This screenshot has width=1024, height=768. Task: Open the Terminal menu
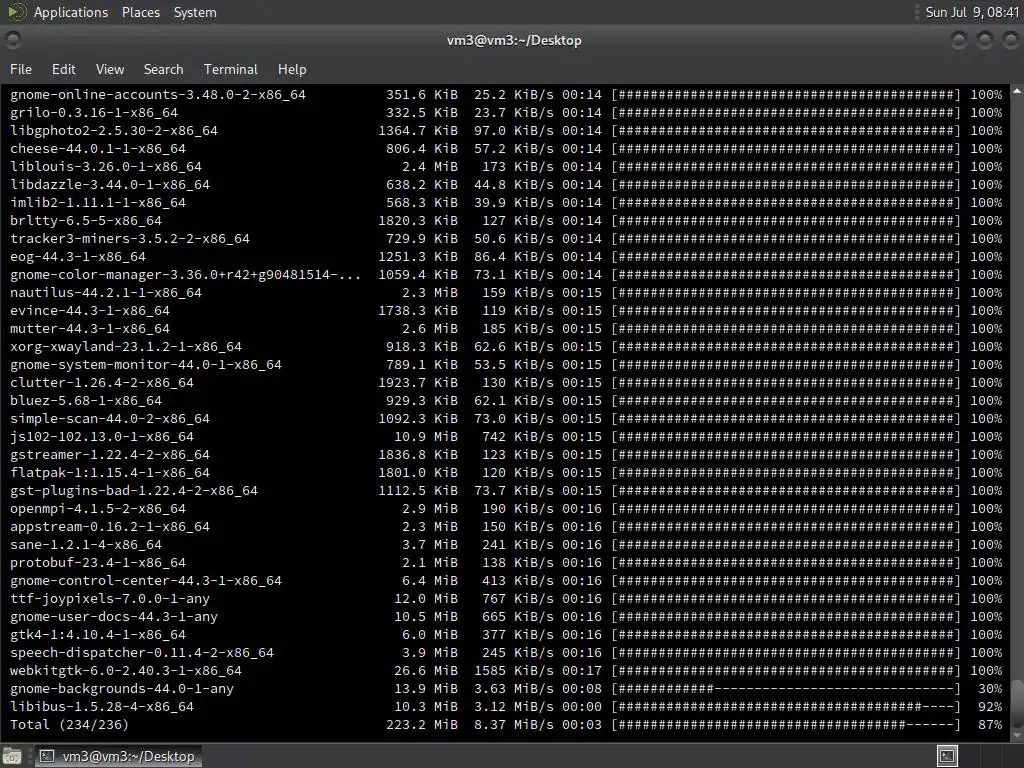pyautogui.click(x=231, y=69)
